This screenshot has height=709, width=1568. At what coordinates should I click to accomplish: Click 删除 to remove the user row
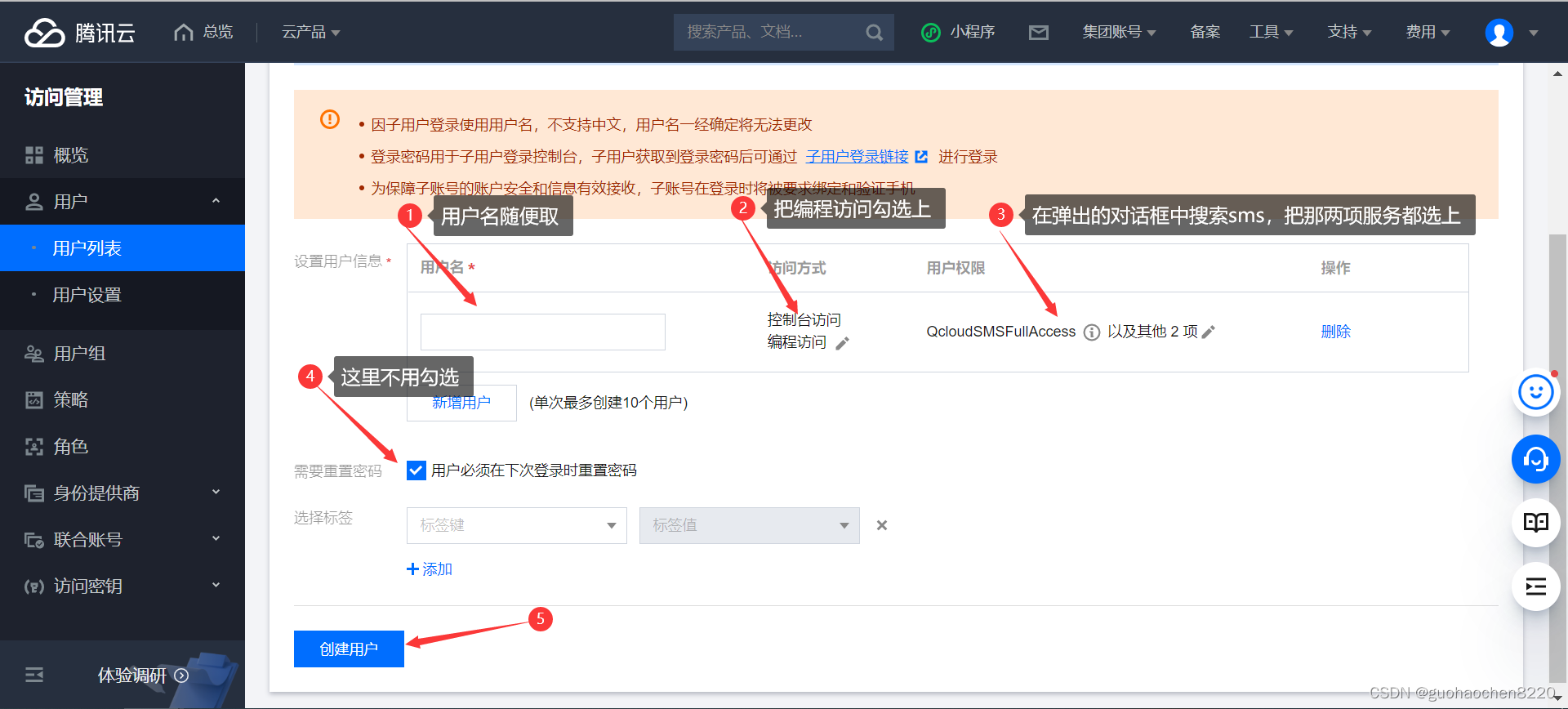(x=1336, y=332)
